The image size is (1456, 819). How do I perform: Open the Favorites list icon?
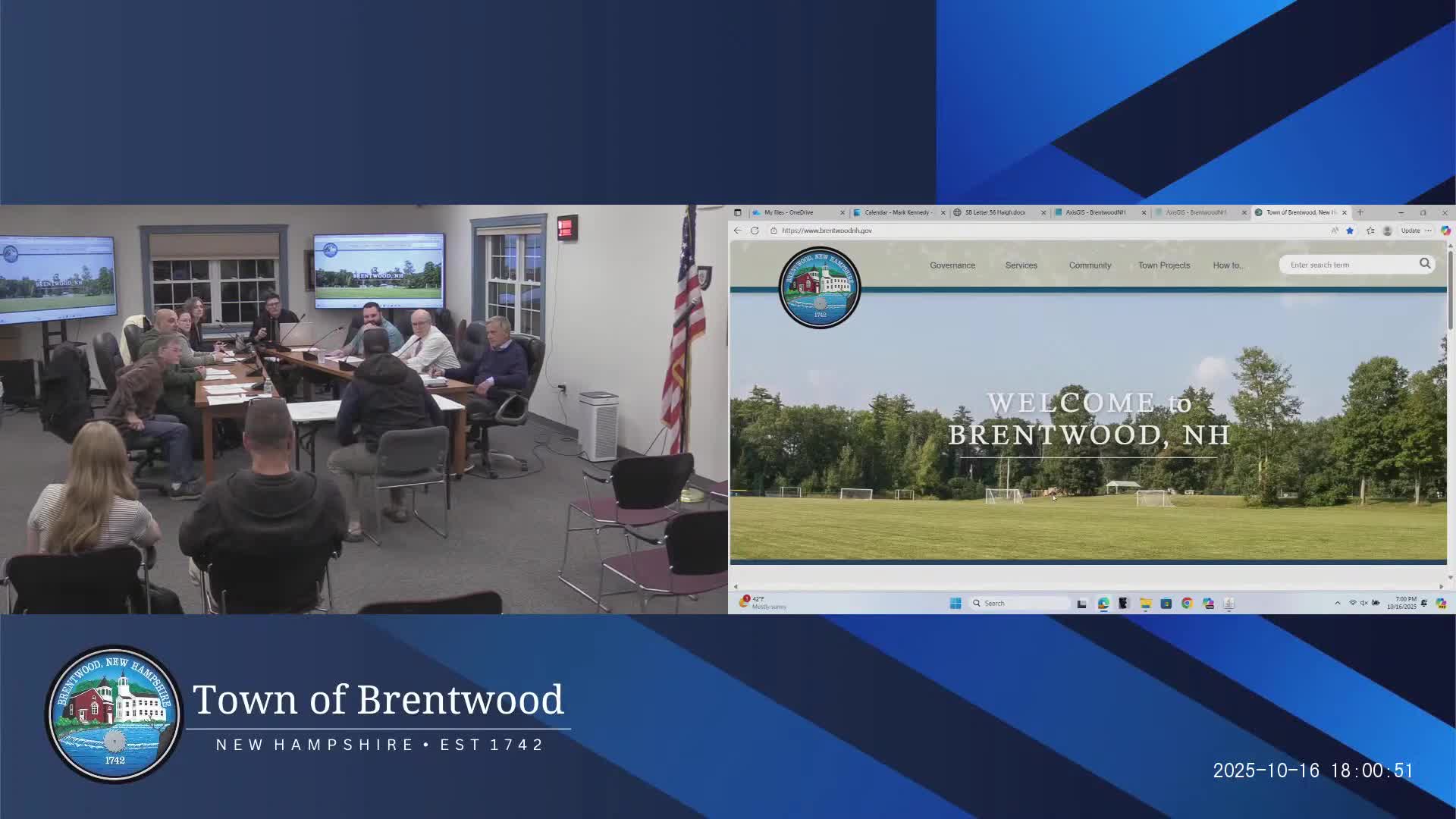pos(1370,231)
